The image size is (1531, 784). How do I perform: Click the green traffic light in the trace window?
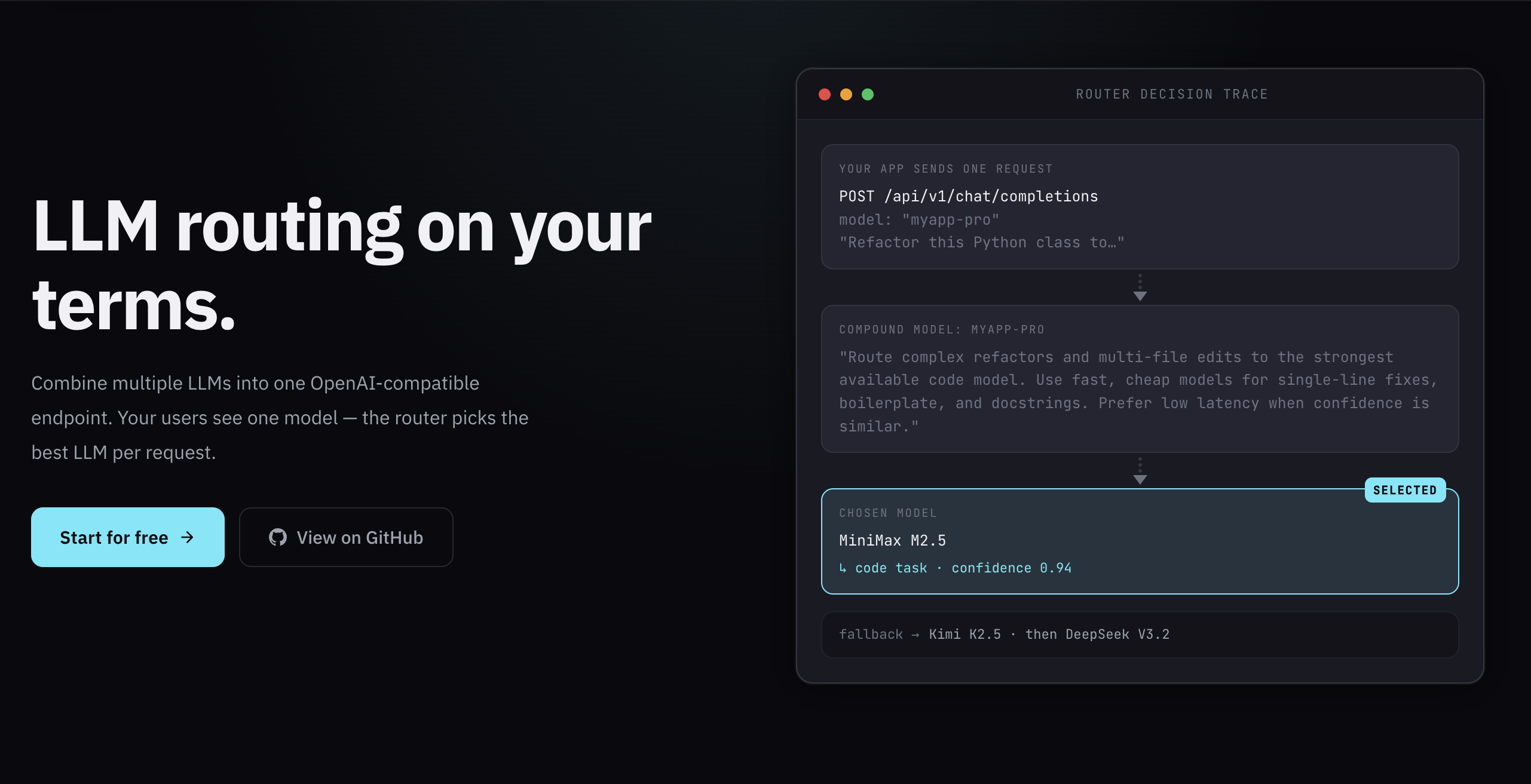[867, 94]
